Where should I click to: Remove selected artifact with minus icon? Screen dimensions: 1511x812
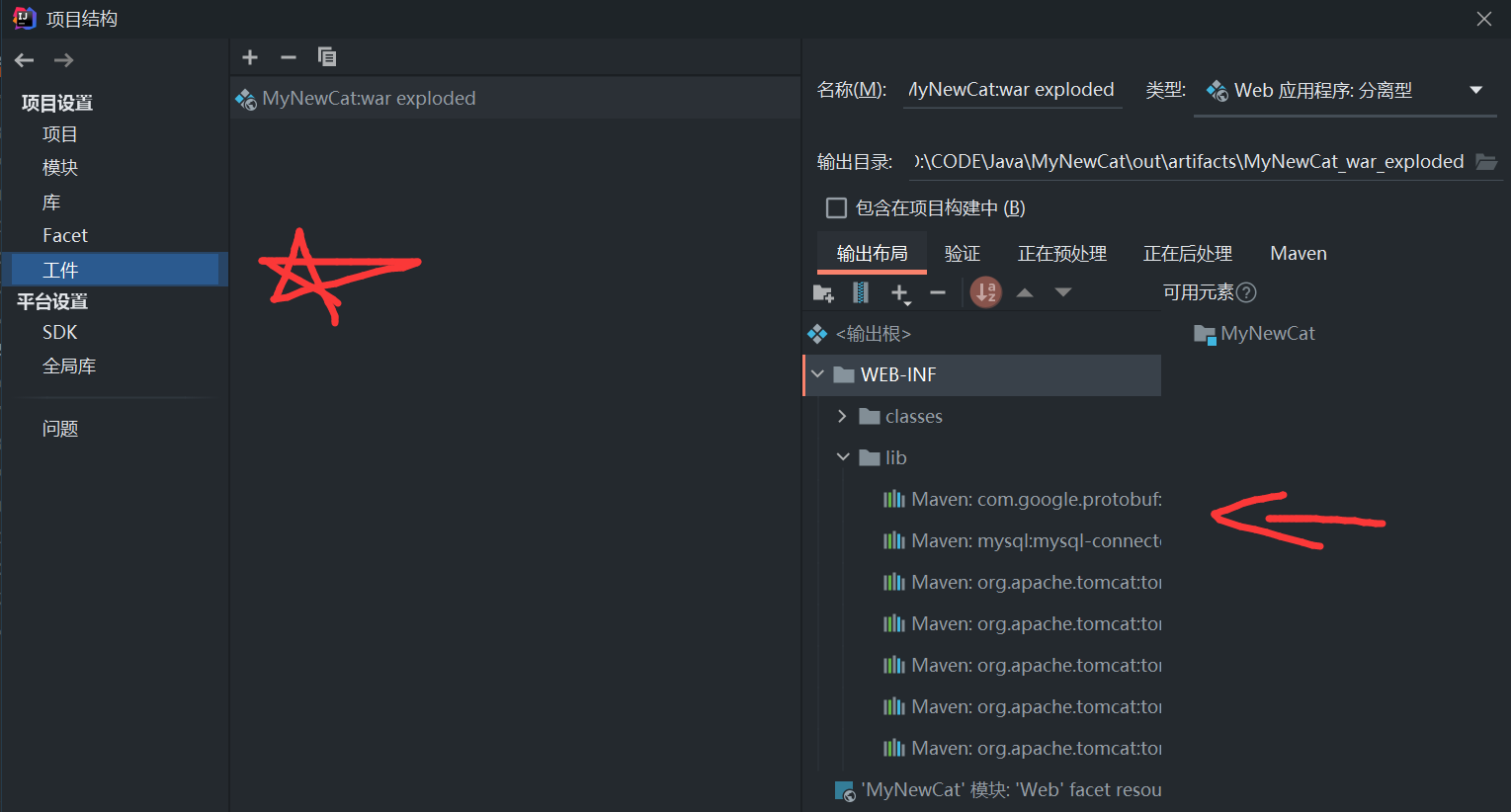pyautogui.click(x=289, y=57)
